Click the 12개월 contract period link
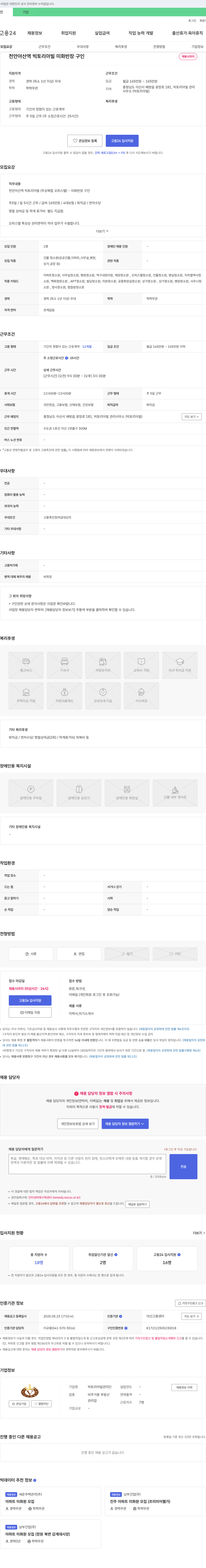 point(87,346)
